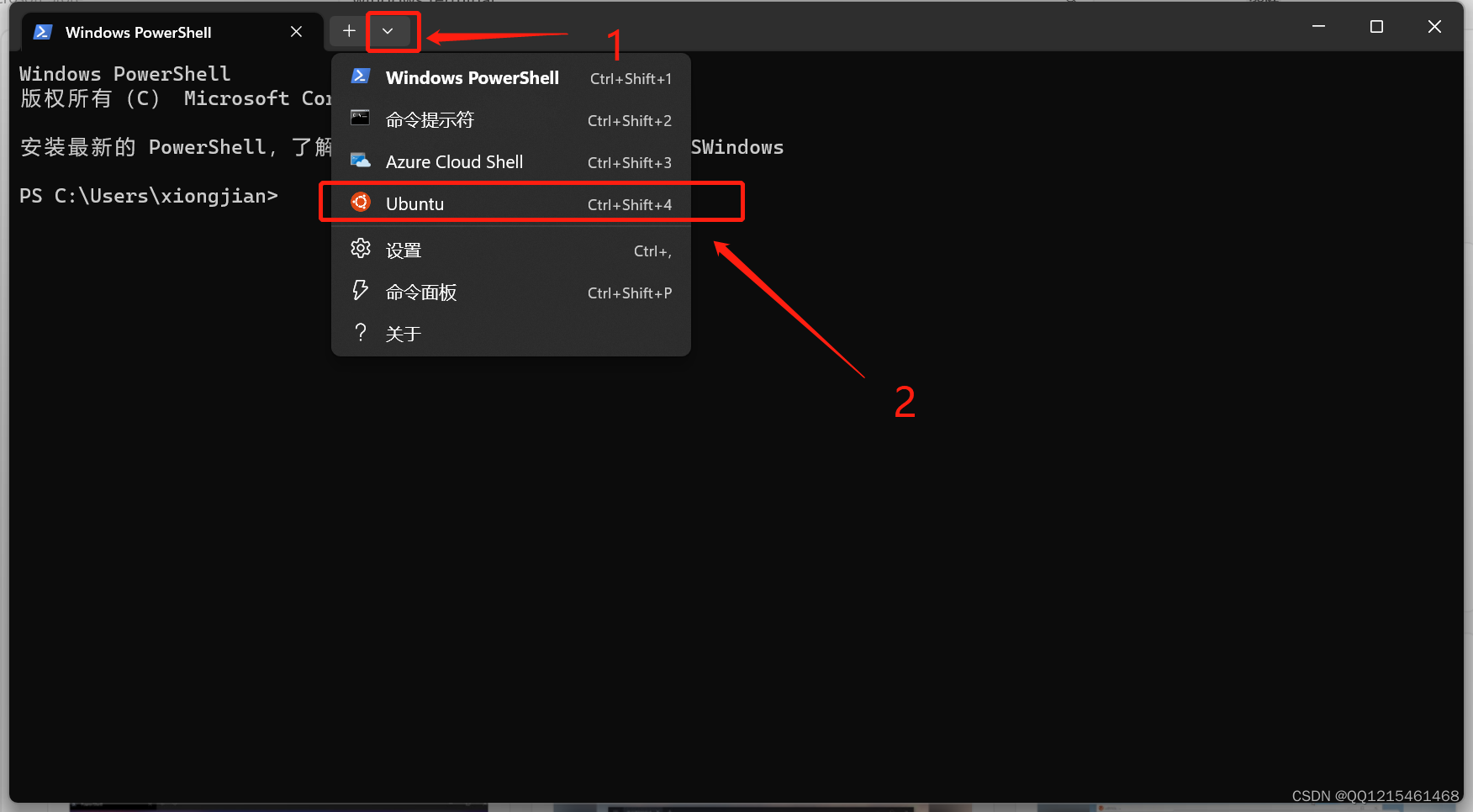Open Ubuntu profile from the menu

pos(511,204)
